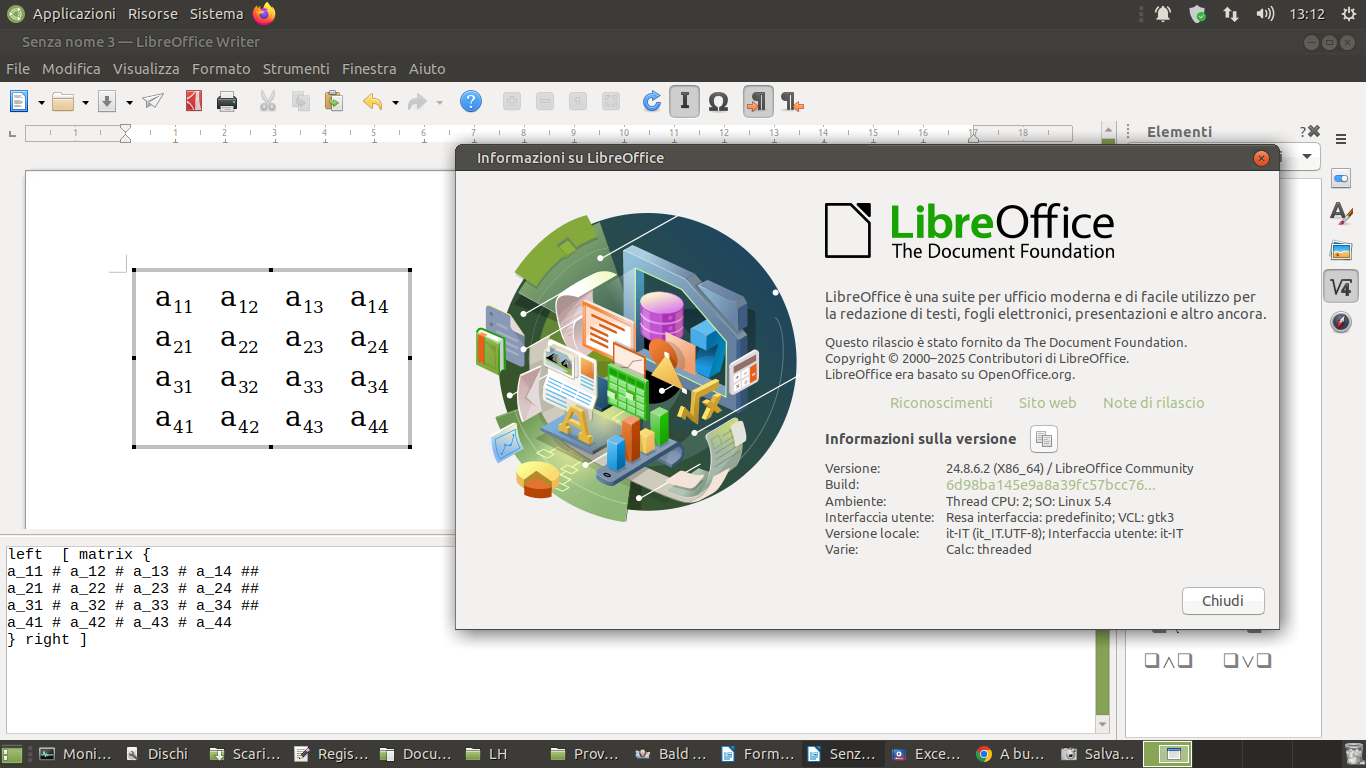Click the matrix formula object in document
1366x768 pixels.
(272, 359)
